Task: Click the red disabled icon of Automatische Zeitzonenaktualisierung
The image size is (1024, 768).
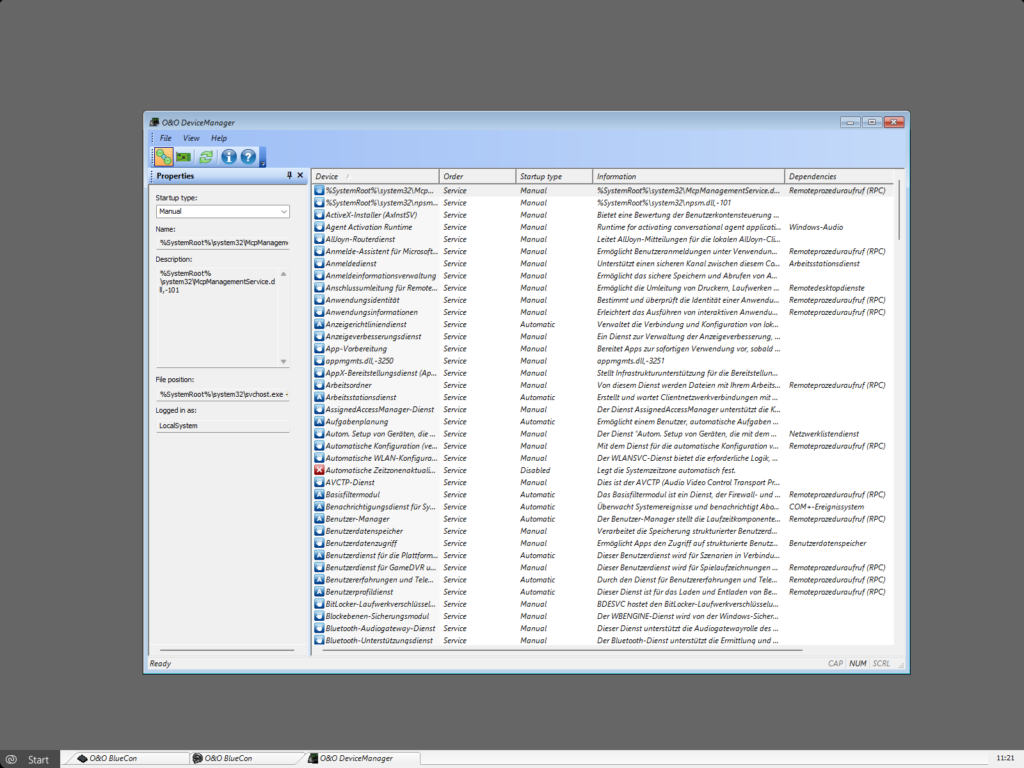Action: [319, 470]
